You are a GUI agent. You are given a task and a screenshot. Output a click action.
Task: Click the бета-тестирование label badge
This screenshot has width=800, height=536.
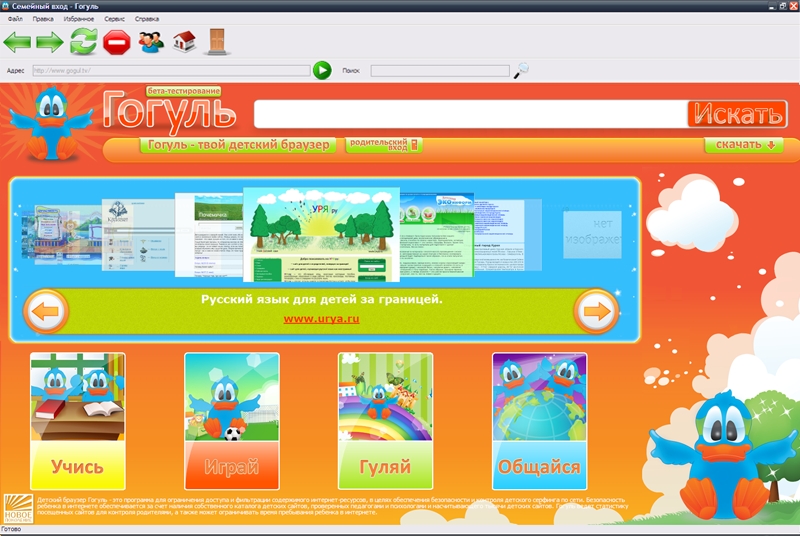pyautogui.click(x=184, y=91)
